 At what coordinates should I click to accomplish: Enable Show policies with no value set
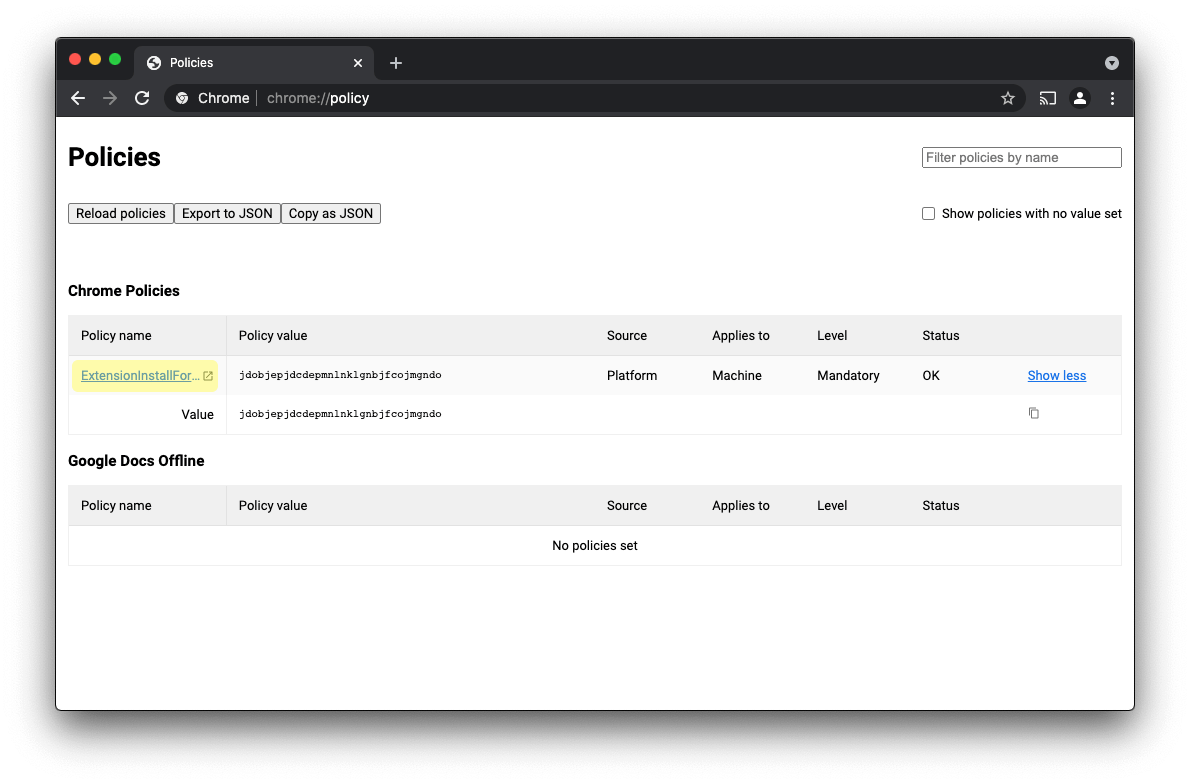(x=928, y=213)
